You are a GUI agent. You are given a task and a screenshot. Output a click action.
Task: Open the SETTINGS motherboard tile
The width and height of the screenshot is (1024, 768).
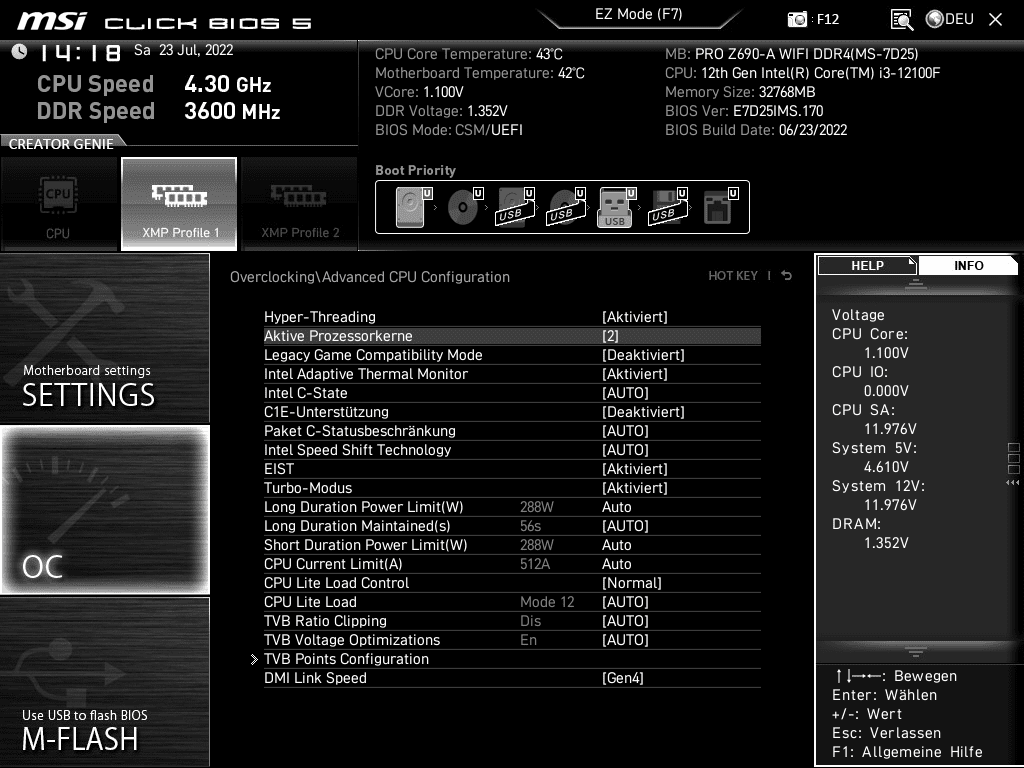pyautogui.click(x=104, y=338)
